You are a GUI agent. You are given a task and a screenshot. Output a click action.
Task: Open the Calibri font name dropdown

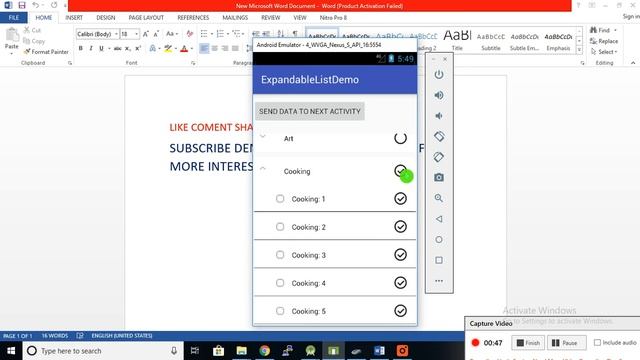click(116, 34)
